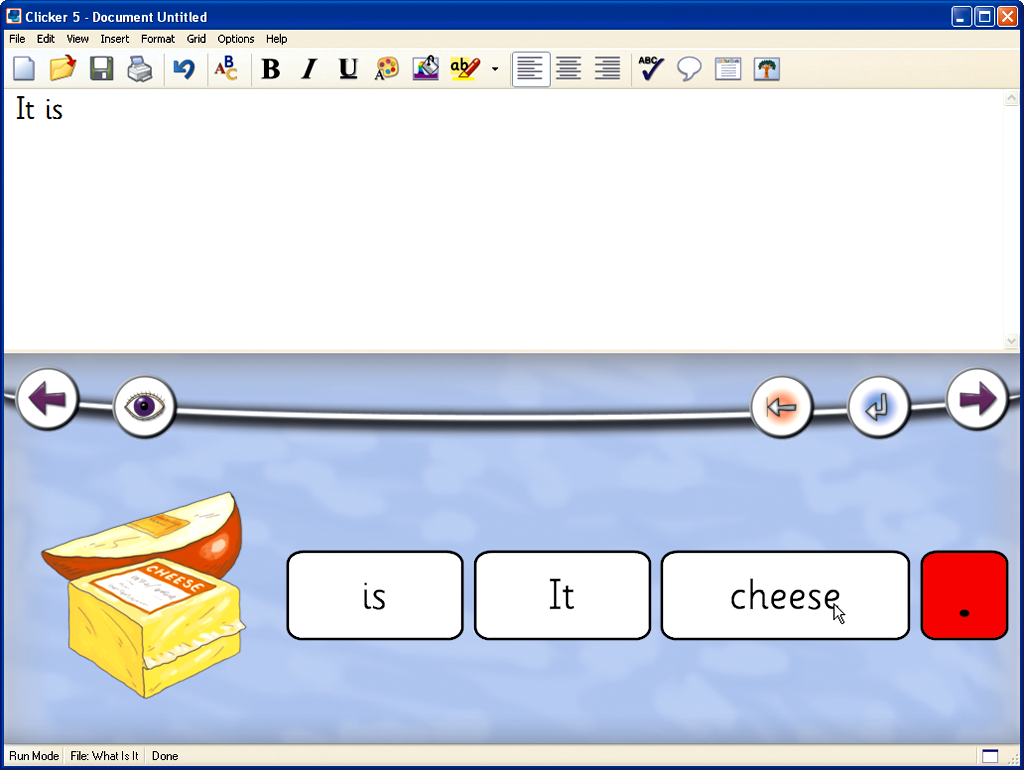
Task: Click inside the document text area
Action: [x=503, y=220]
